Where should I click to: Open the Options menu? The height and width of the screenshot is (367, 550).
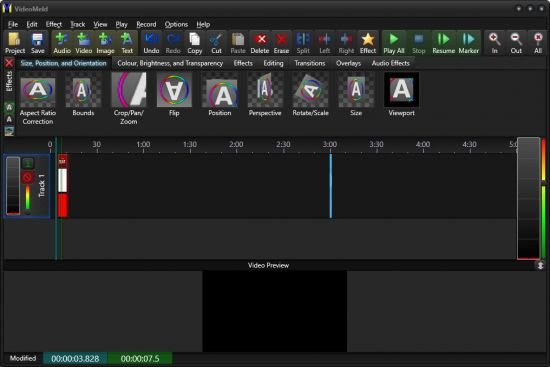click(176, 24)
